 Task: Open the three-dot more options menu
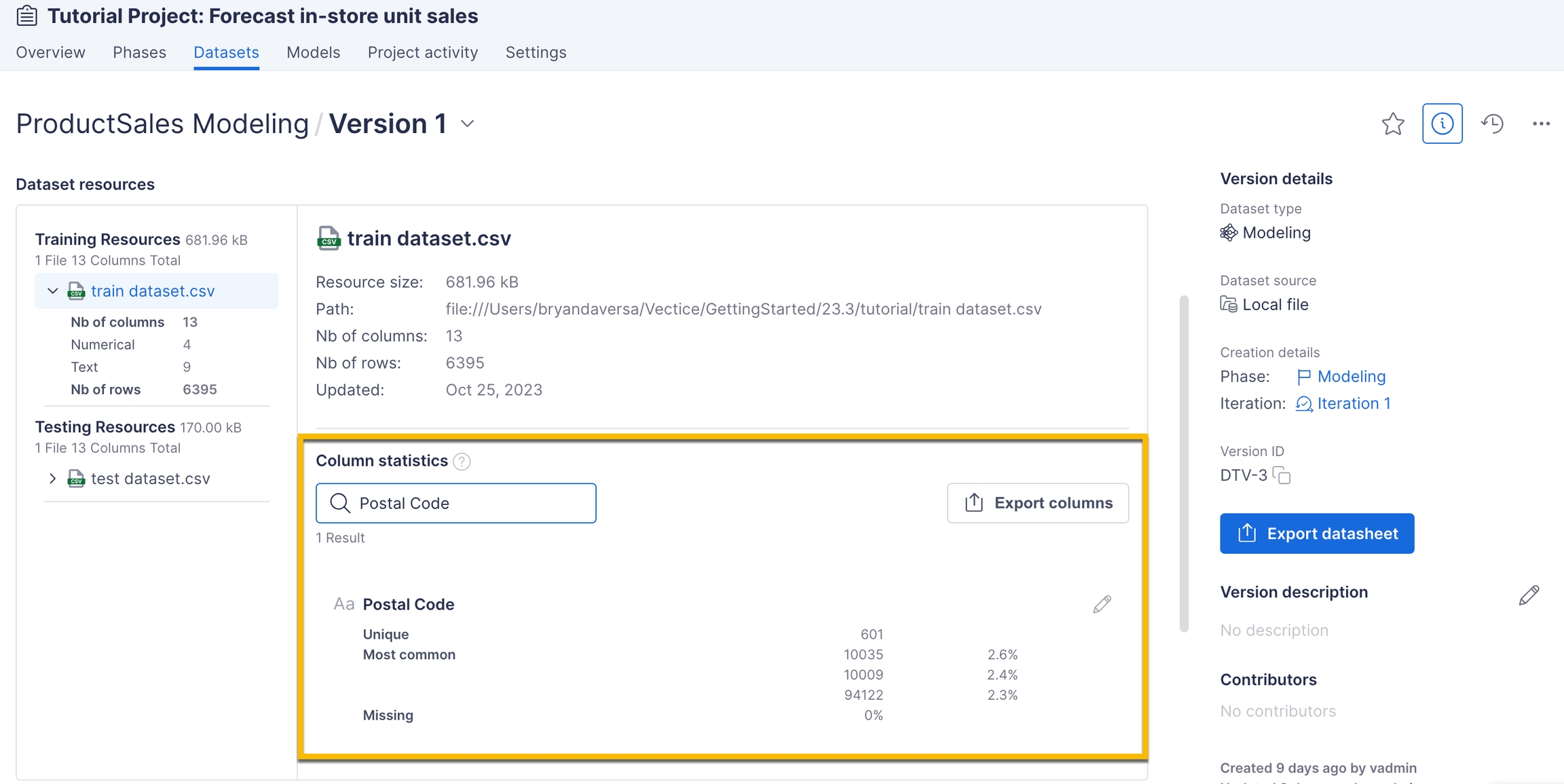(x=1541, y=124)
